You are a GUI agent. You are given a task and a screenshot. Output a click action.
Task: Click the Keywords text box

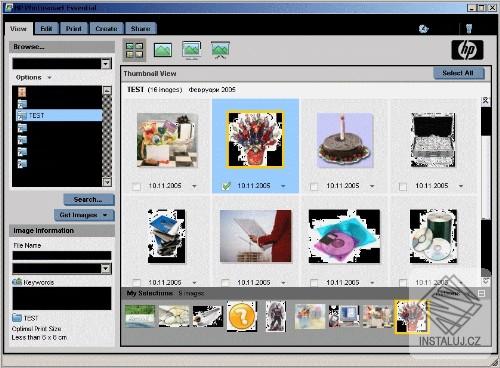point(62,298)
